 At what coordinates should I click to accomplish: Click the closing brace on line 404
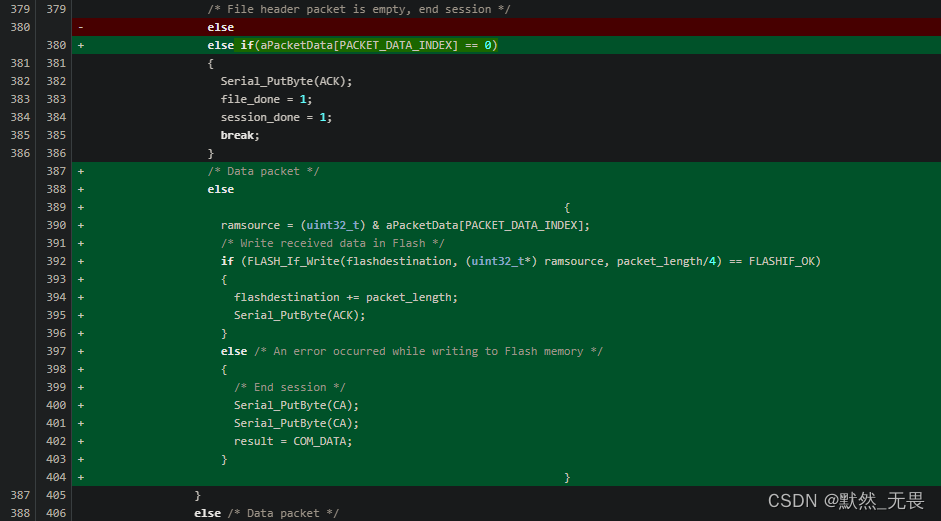[567, 477]
